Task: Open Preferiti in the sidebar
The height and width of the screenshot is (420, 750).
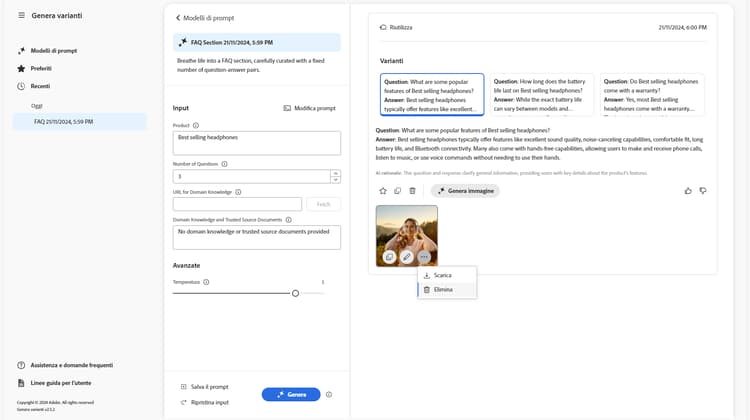Action: pos(35,68)
